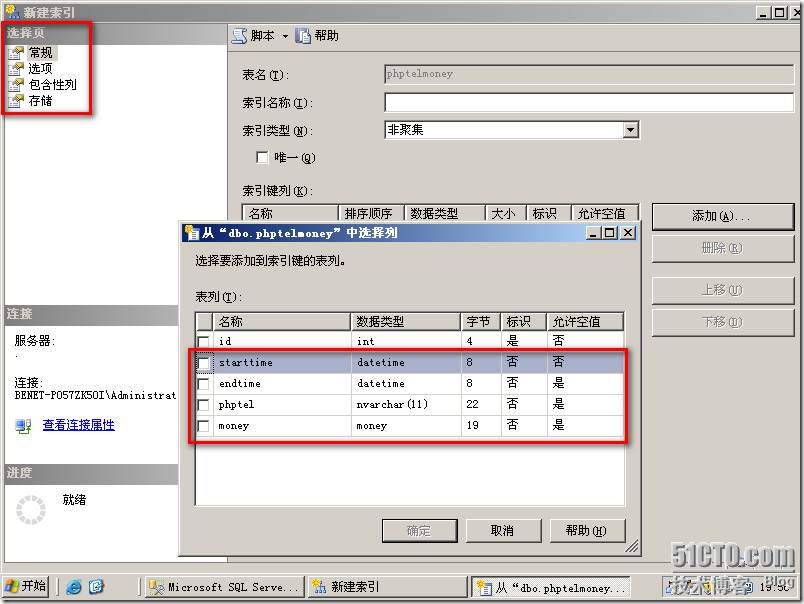
Task: Click the 表名 field phptelmoney
Action: 589,74
